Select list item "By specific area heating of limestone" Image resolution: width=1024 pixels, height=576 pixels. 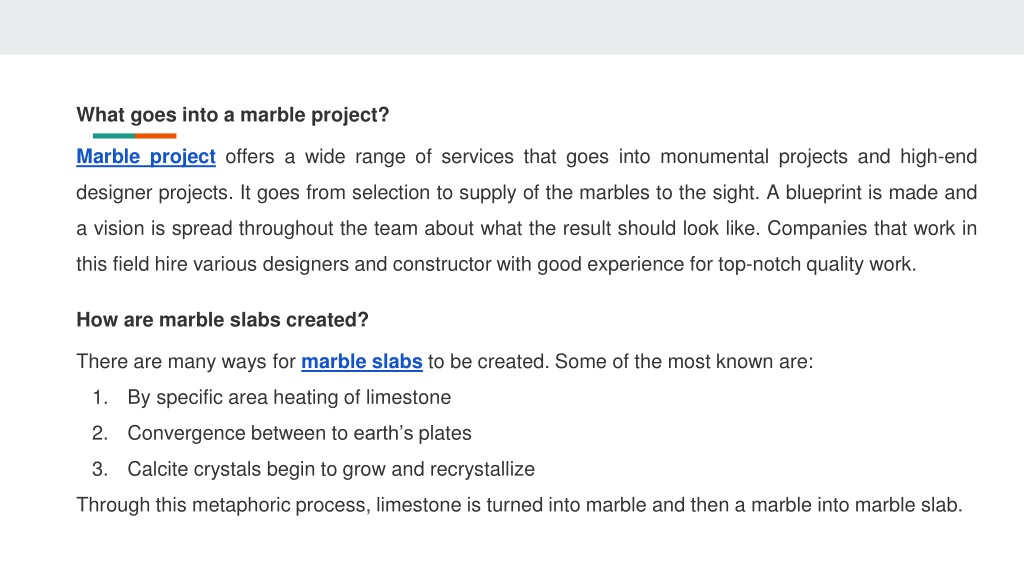tap(289, 398)
